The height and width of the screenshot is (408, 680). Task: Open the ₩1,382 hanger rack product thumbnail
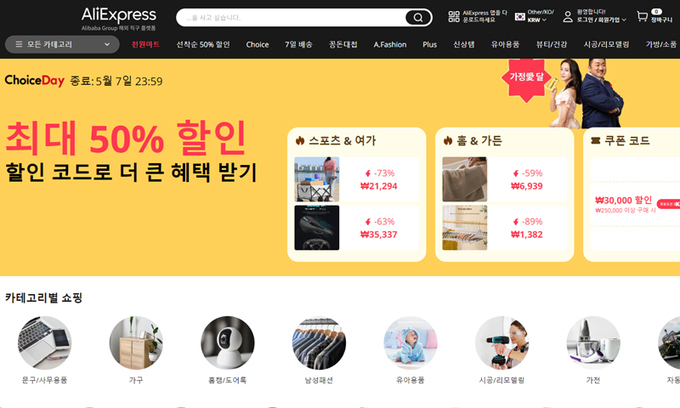pyautogui.click(x=464, y=228)
